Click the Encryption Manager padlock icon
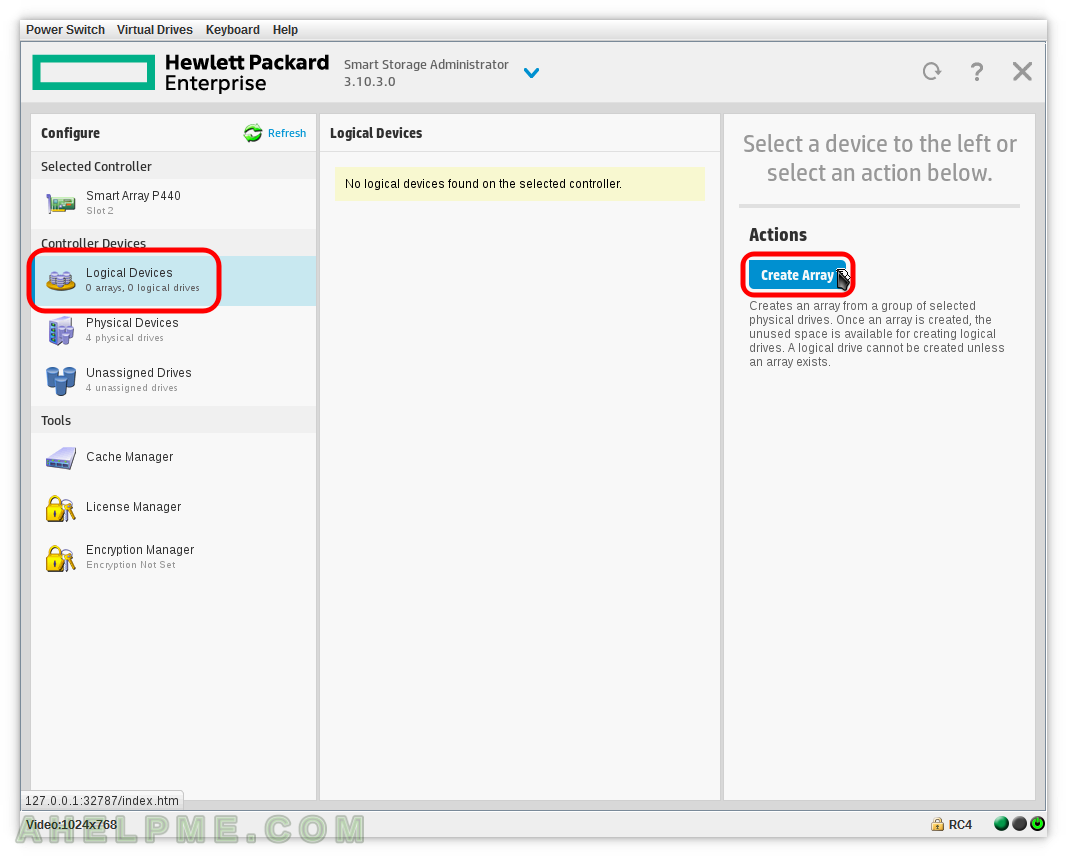1067x857 pixels. tap(61, 558)
